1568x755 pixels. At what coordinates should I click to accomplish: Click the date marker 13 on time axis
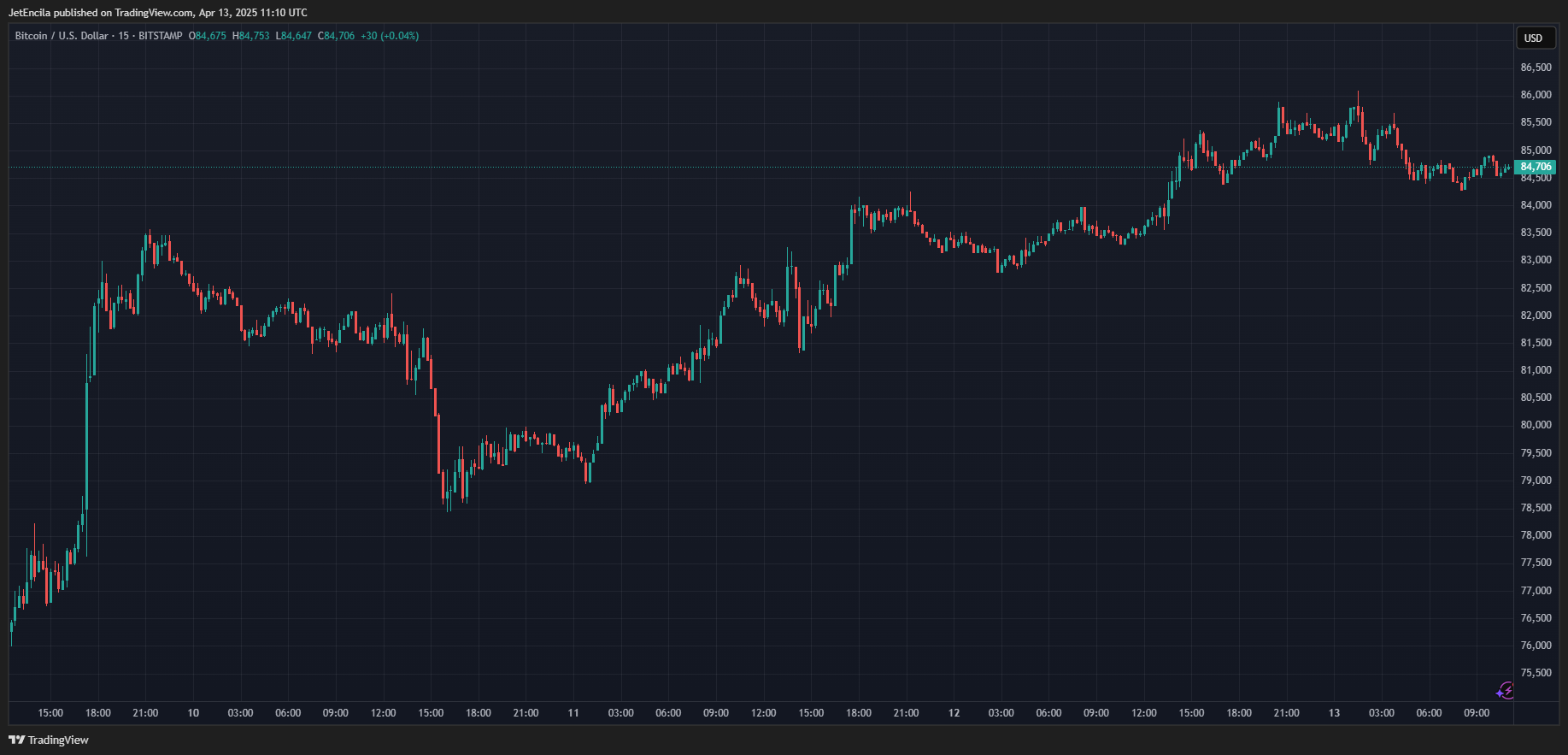tap(1334, 713)
